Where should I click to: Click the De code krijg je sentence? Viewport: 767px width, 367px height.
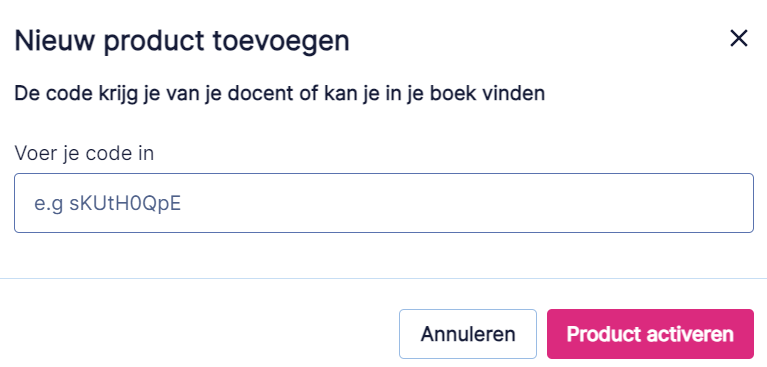[280, 93]
